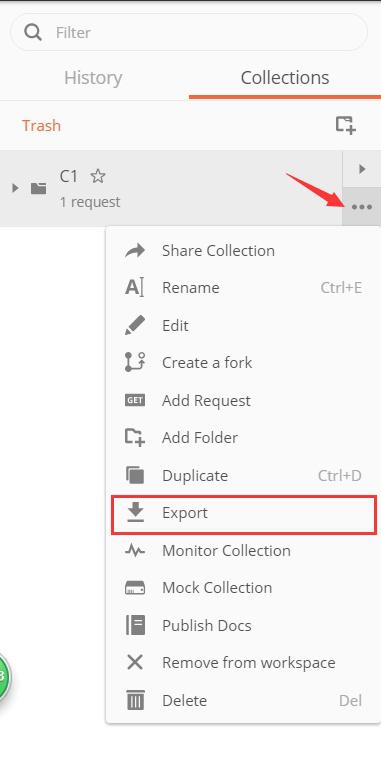Click the three-dots more actions button
This screenshot has width=381, height=769.
pyautogui.click(x=362, y=207)
